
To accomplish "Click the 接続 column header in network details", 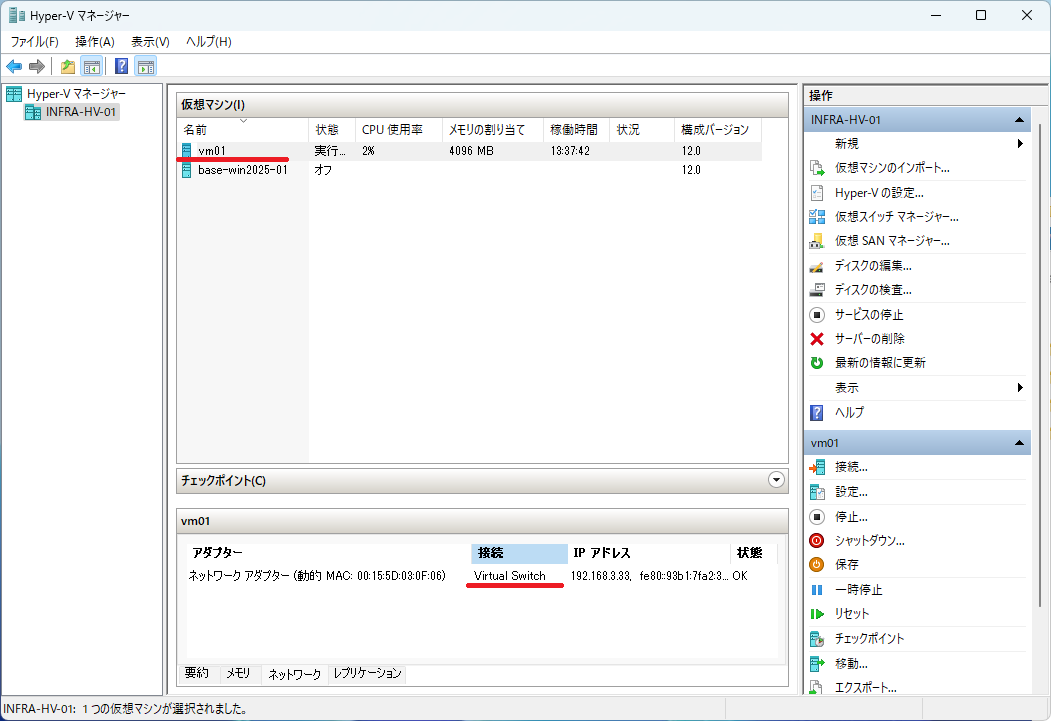I will tap(519, 553).
